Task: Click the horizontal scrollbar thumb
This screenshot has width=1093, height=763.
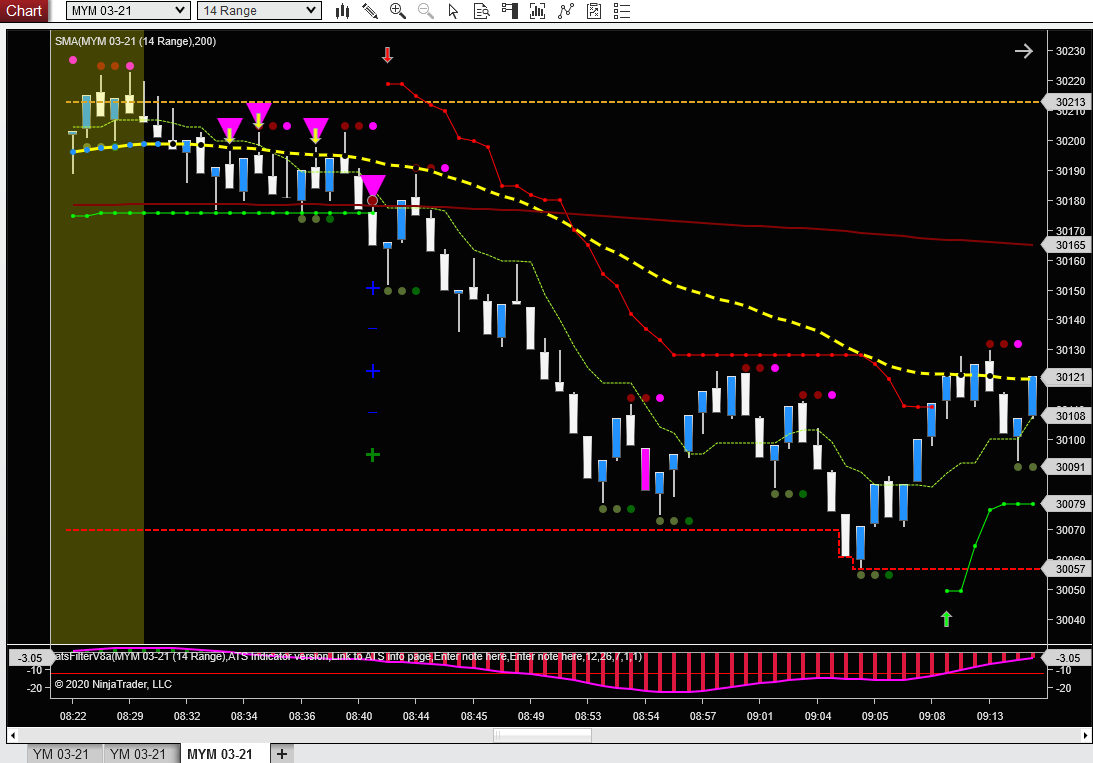Action: 543,735
